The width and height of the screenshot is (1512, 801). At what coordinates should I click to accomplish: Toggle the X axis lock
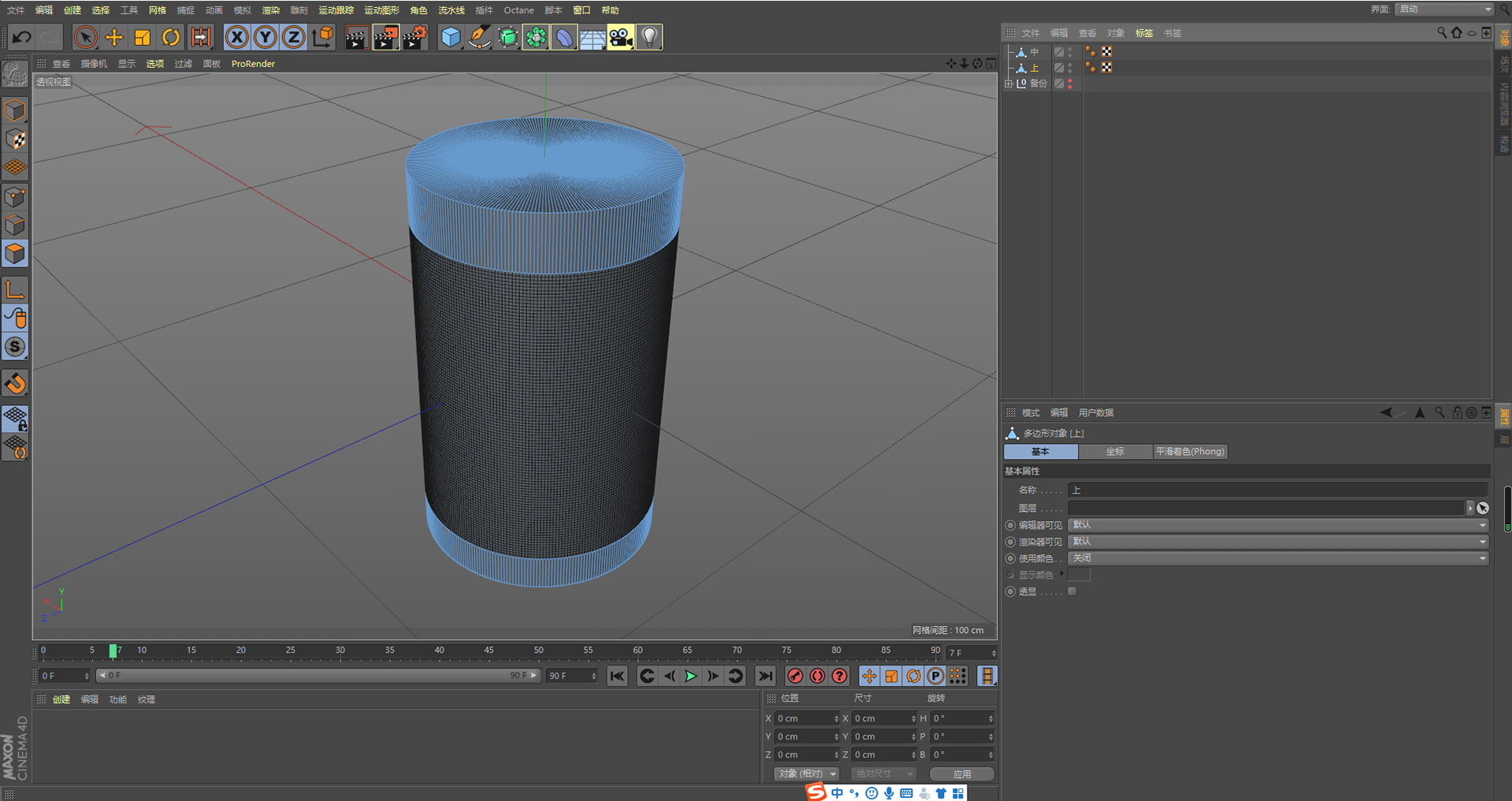236,37
